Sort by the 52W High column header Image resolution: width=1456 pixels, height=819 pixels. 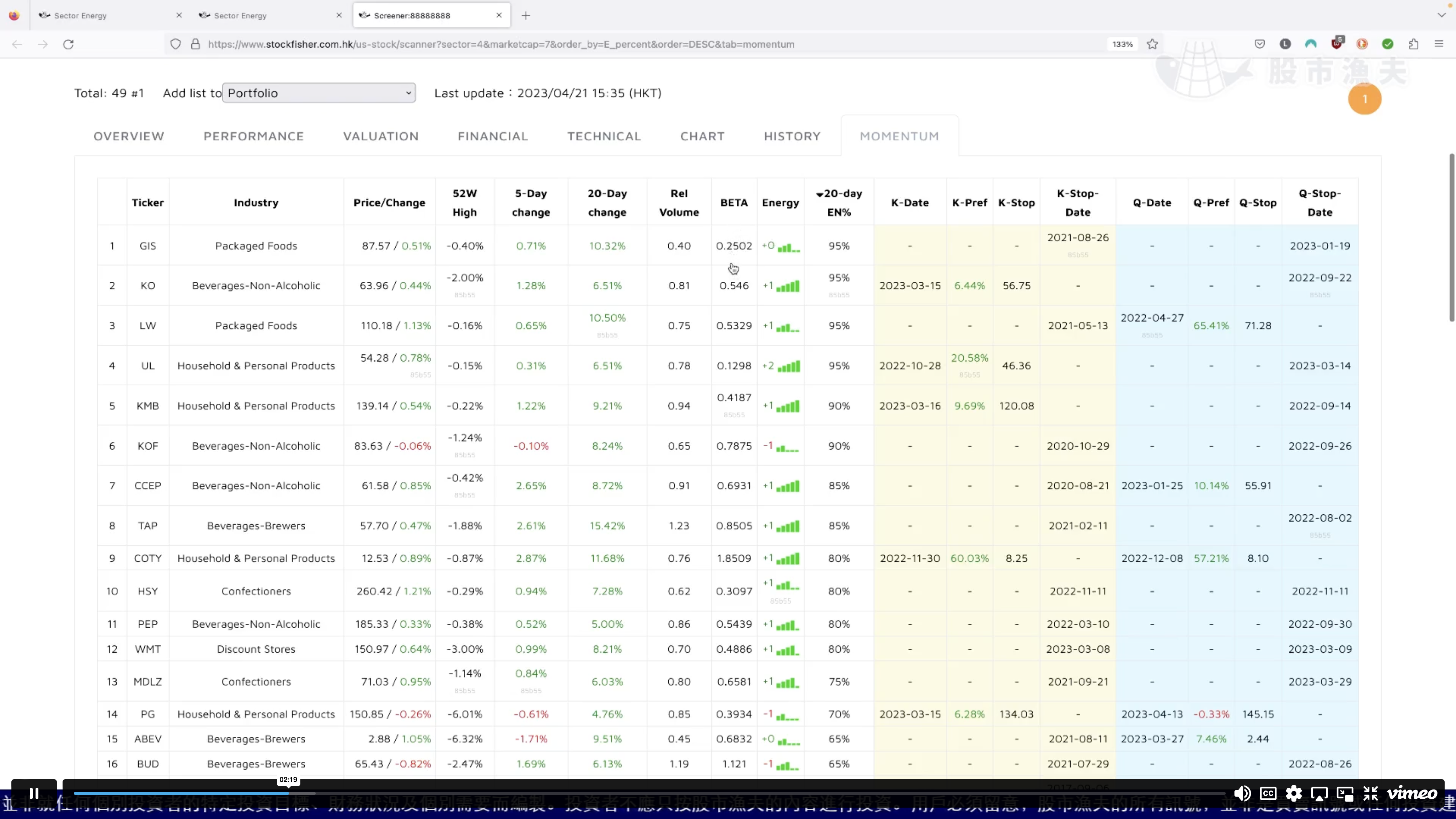(x=465, y=202)
